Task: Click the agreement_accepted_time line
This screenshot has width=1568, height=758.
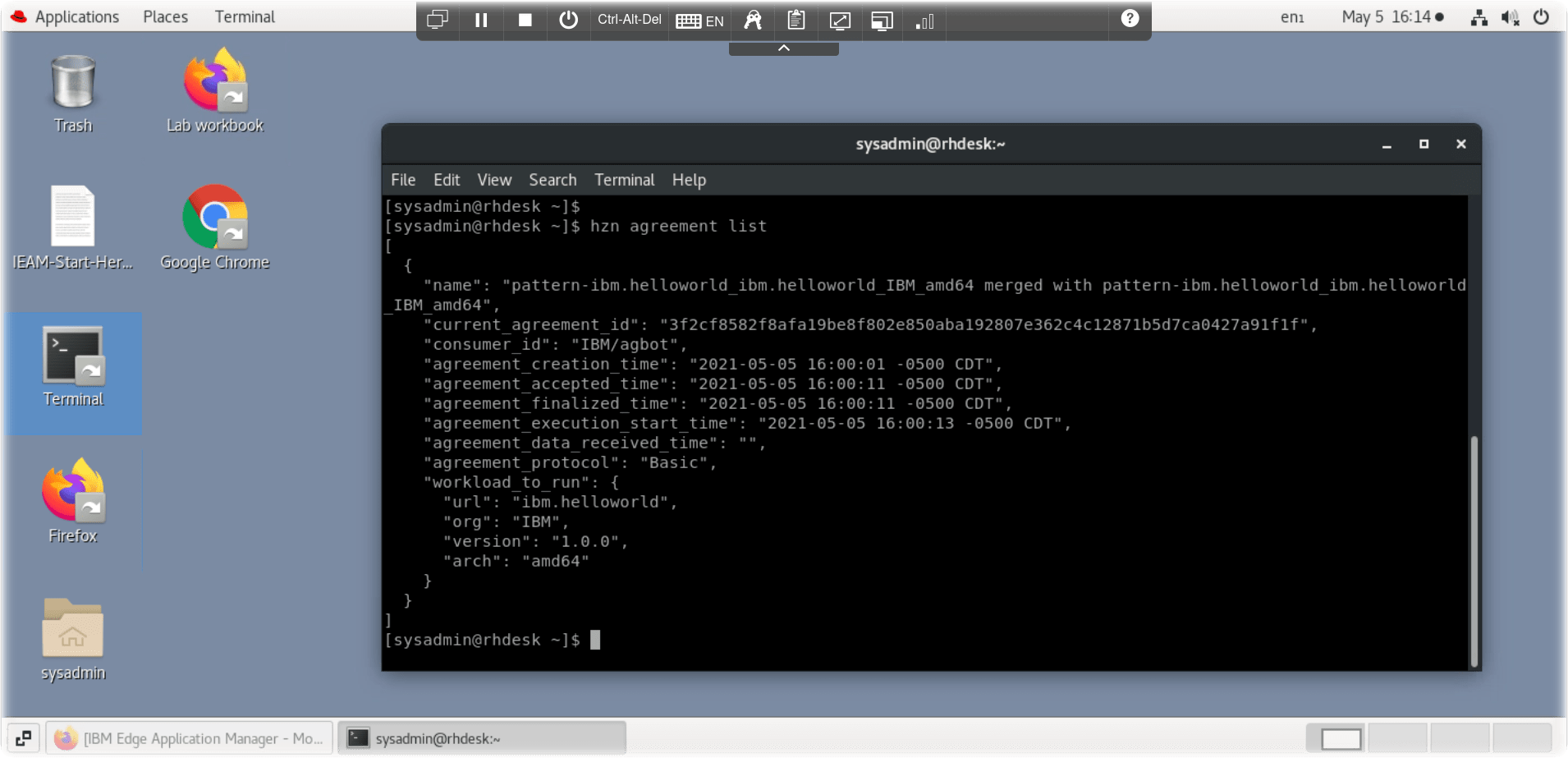Action: (x=713, y=384)
